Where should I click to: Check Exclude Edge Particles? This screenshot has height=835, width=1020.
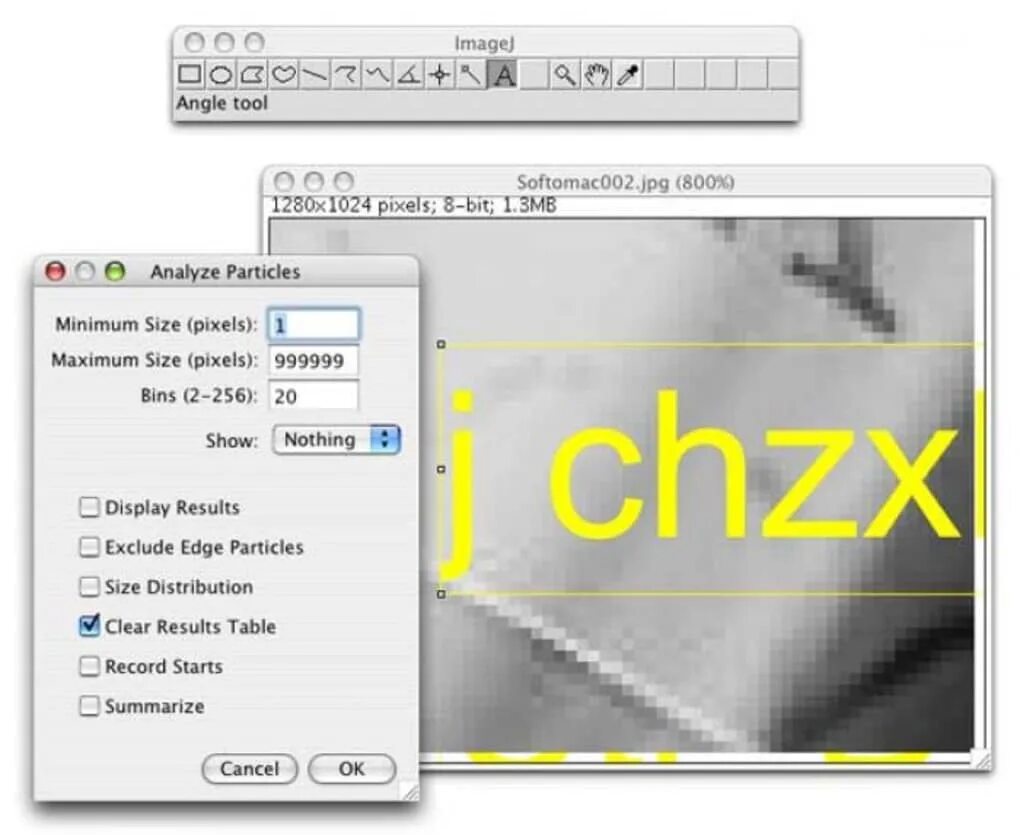89,546
